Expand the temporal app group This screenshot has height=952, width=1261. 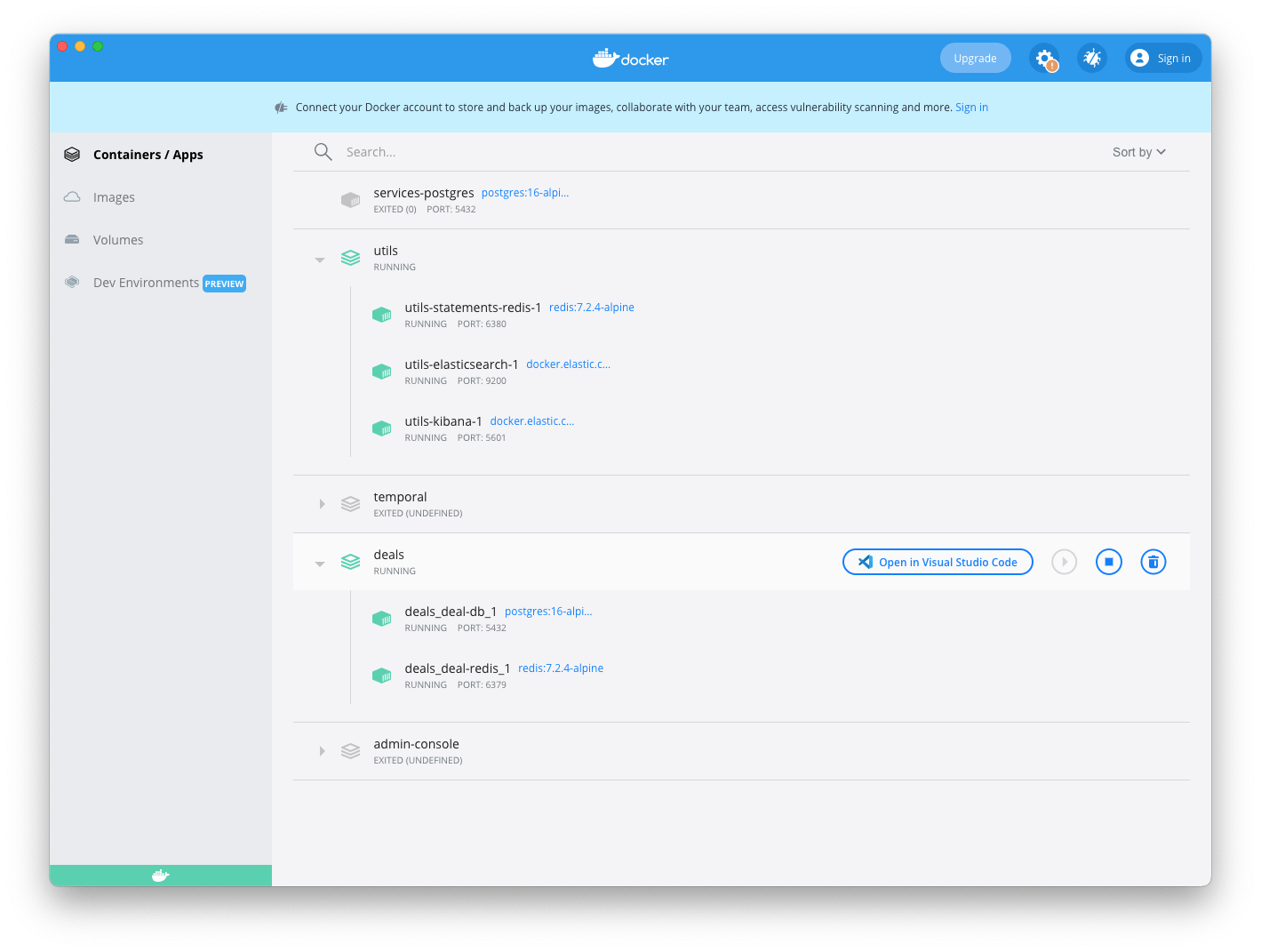[322, 504]
